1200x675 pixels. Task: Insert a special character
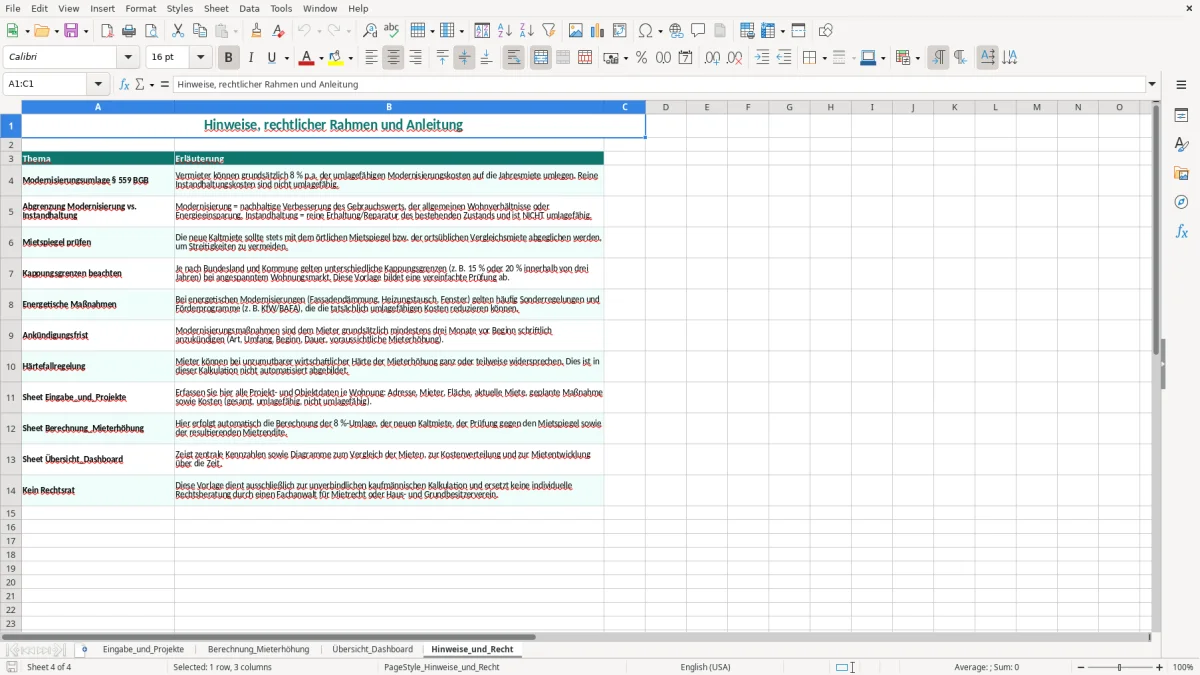point(645,31)
